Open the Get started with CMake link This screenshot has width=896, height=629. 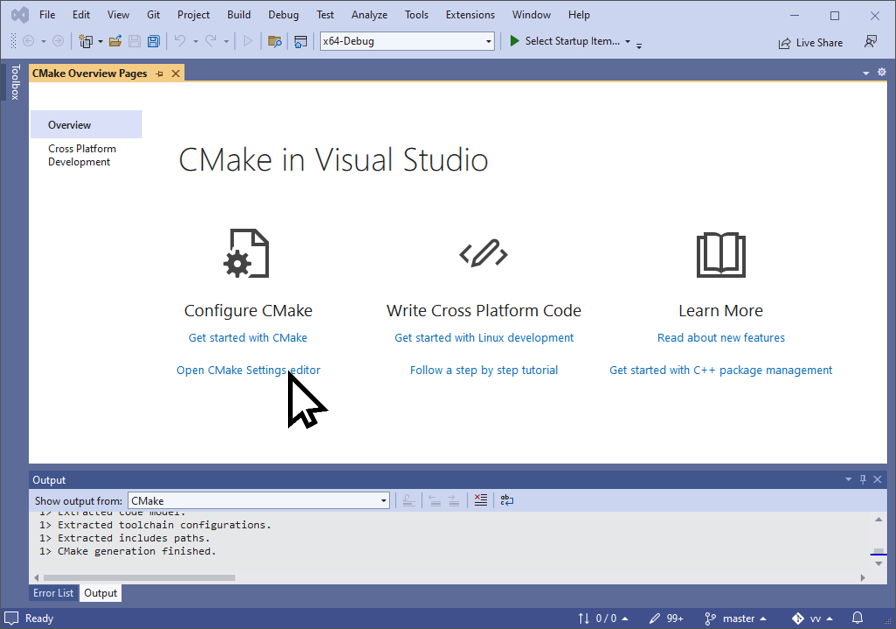point(248,338)
